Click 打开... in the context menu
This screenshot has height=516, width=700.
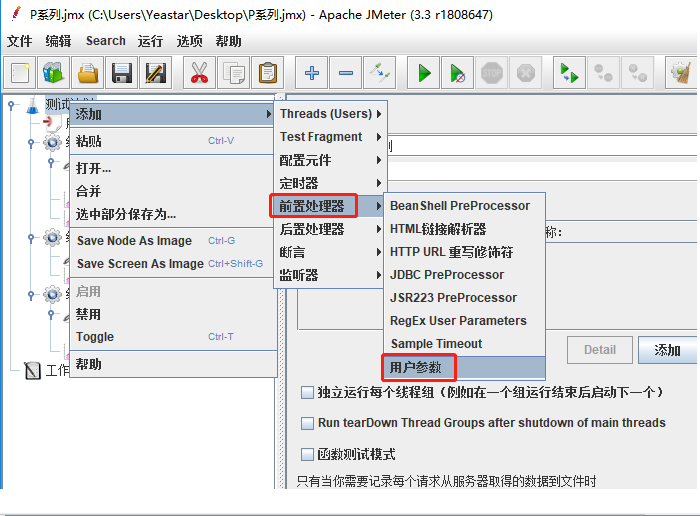(173, 168)
